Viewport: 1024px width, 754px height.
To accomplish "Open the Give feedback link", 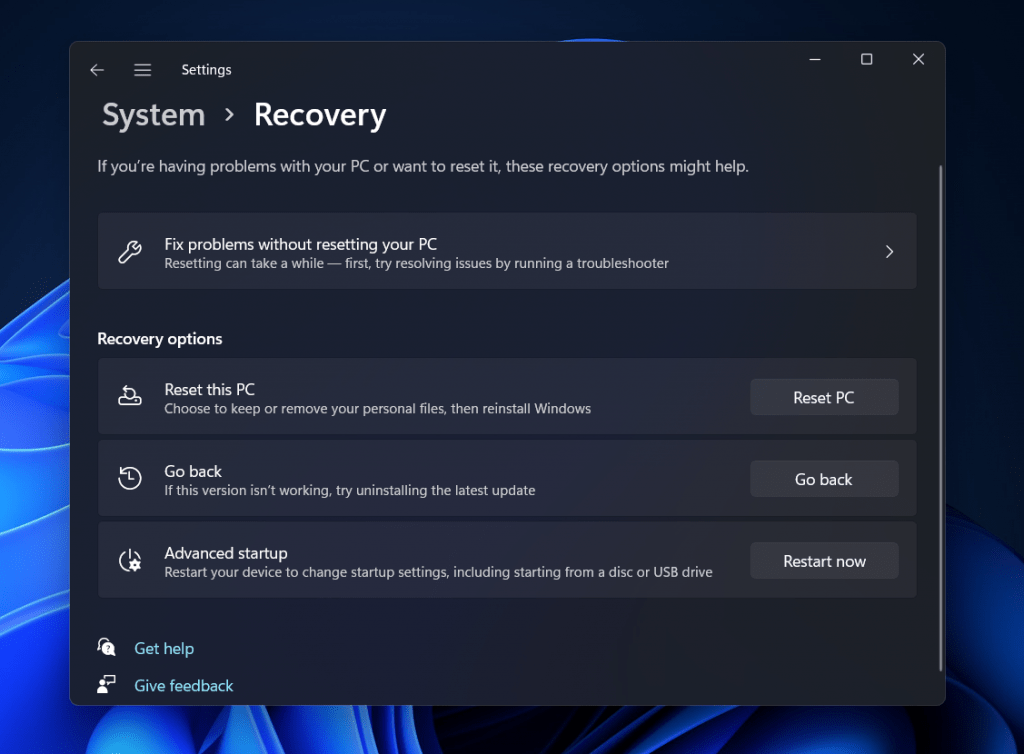I will point(184,686).
